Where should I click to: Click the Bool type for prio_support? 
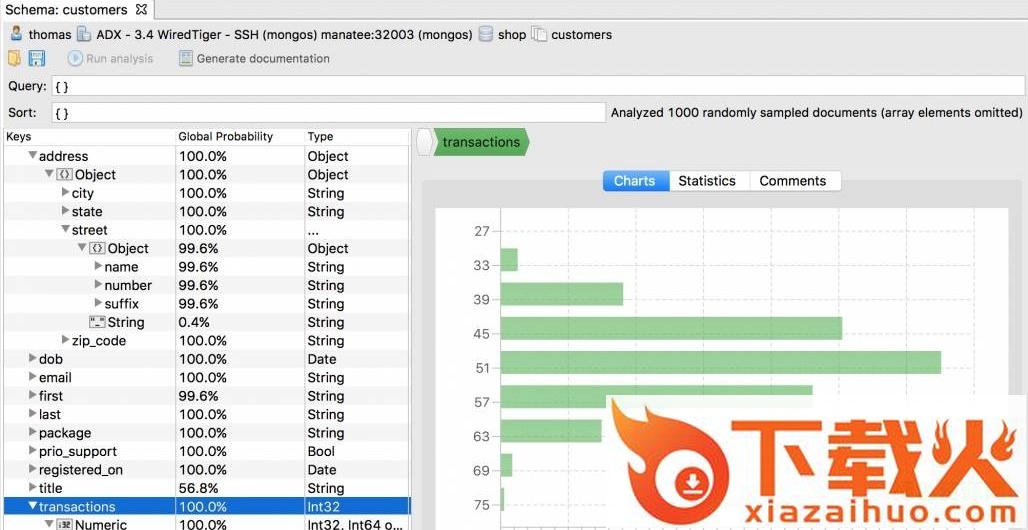[321, 451]
